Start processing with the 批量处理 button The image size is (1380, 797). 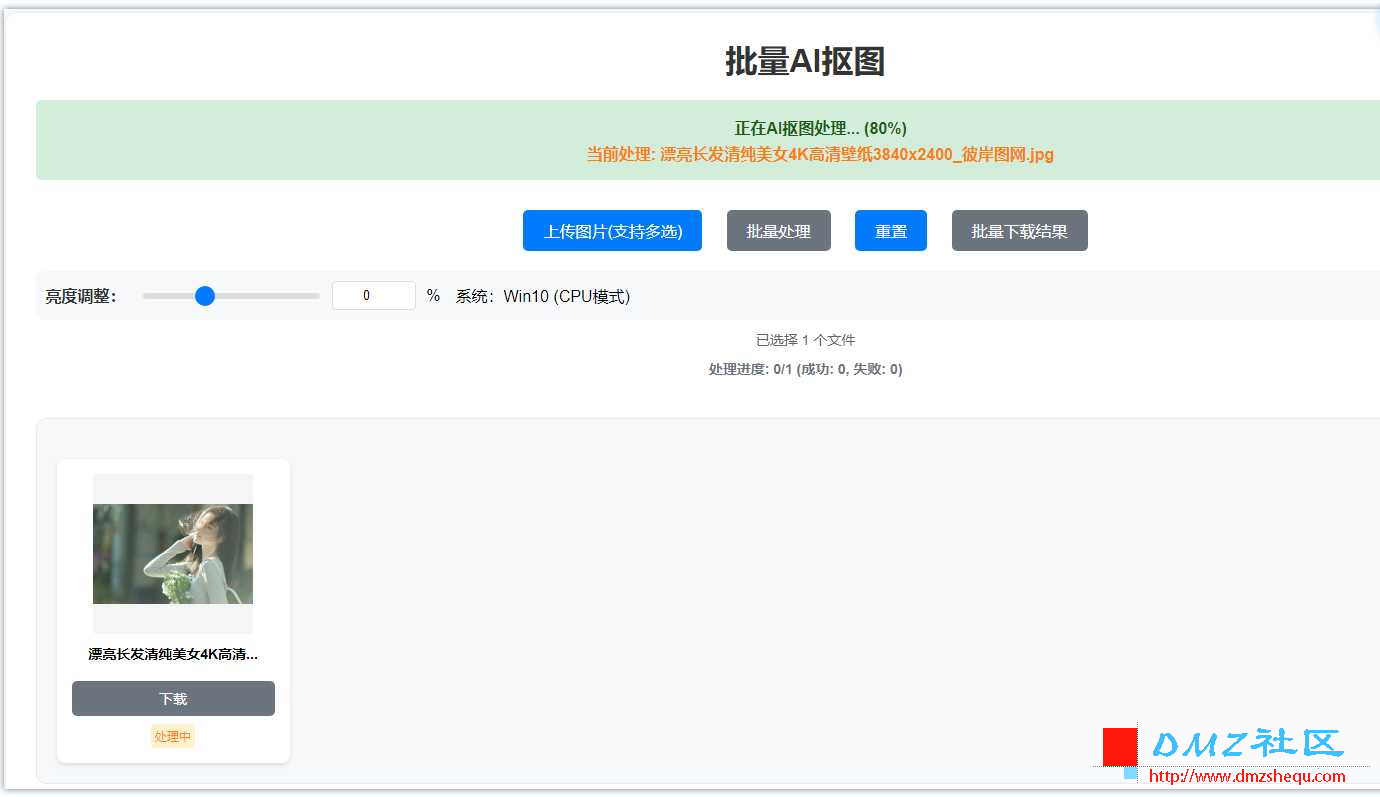778,231
